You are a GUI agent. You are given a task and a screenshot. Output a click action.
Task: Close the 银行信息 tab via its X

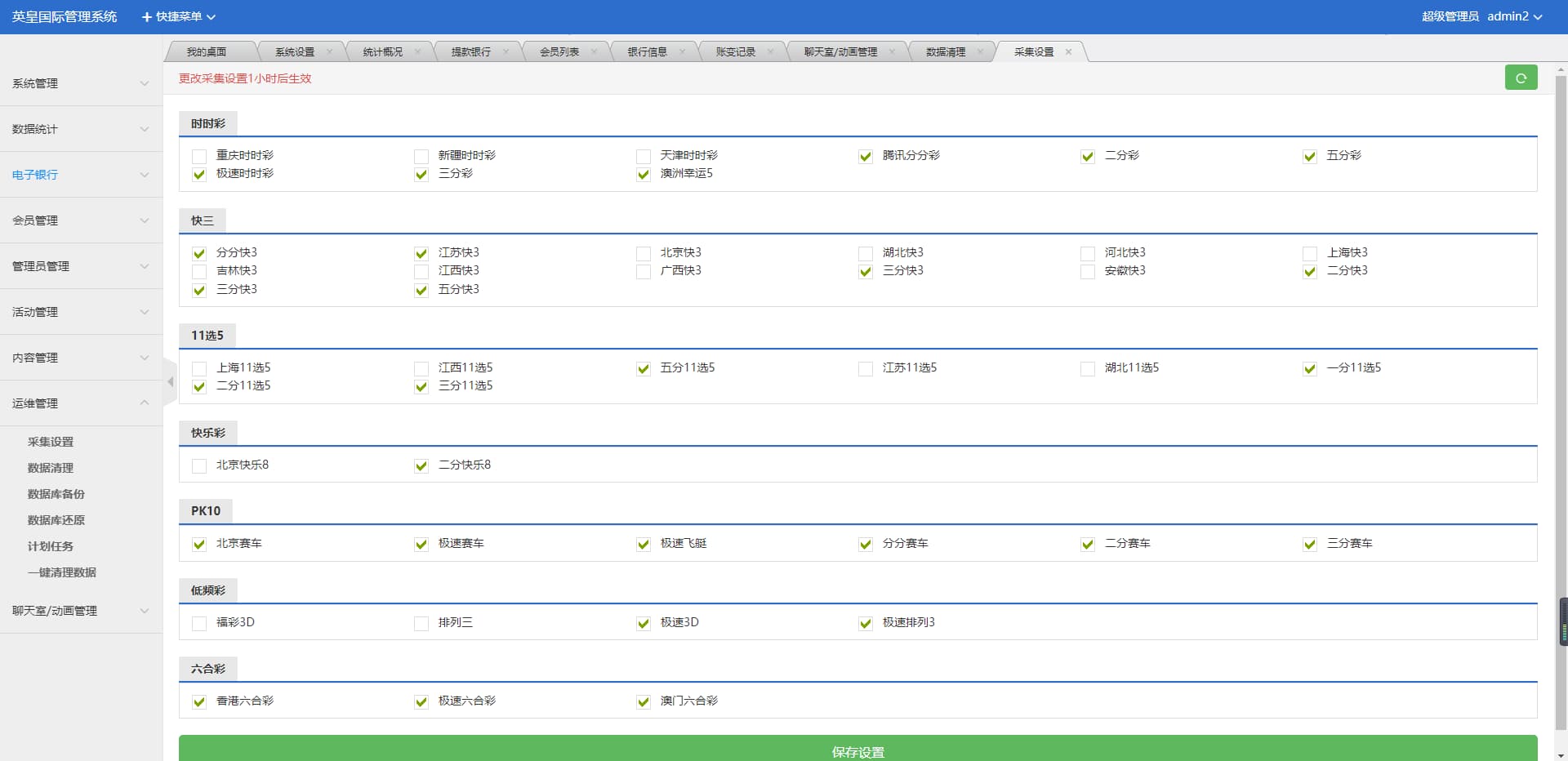[x=682, y=52]
